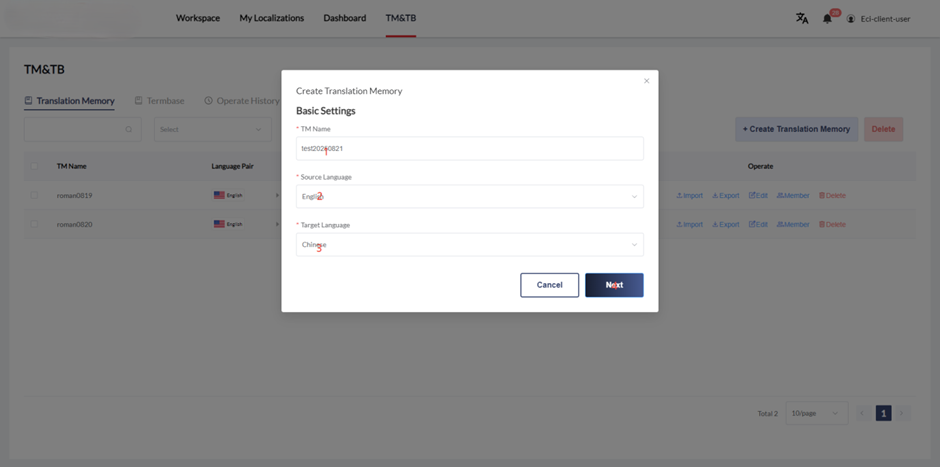Select page 1 in pagination

pos(883,413)
